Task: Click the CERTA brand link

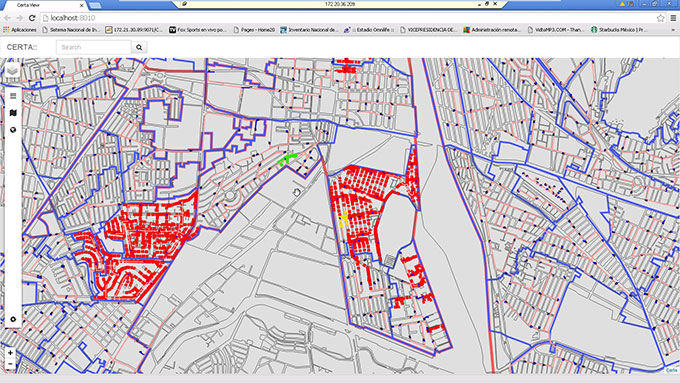Action: tap(22, 47)
